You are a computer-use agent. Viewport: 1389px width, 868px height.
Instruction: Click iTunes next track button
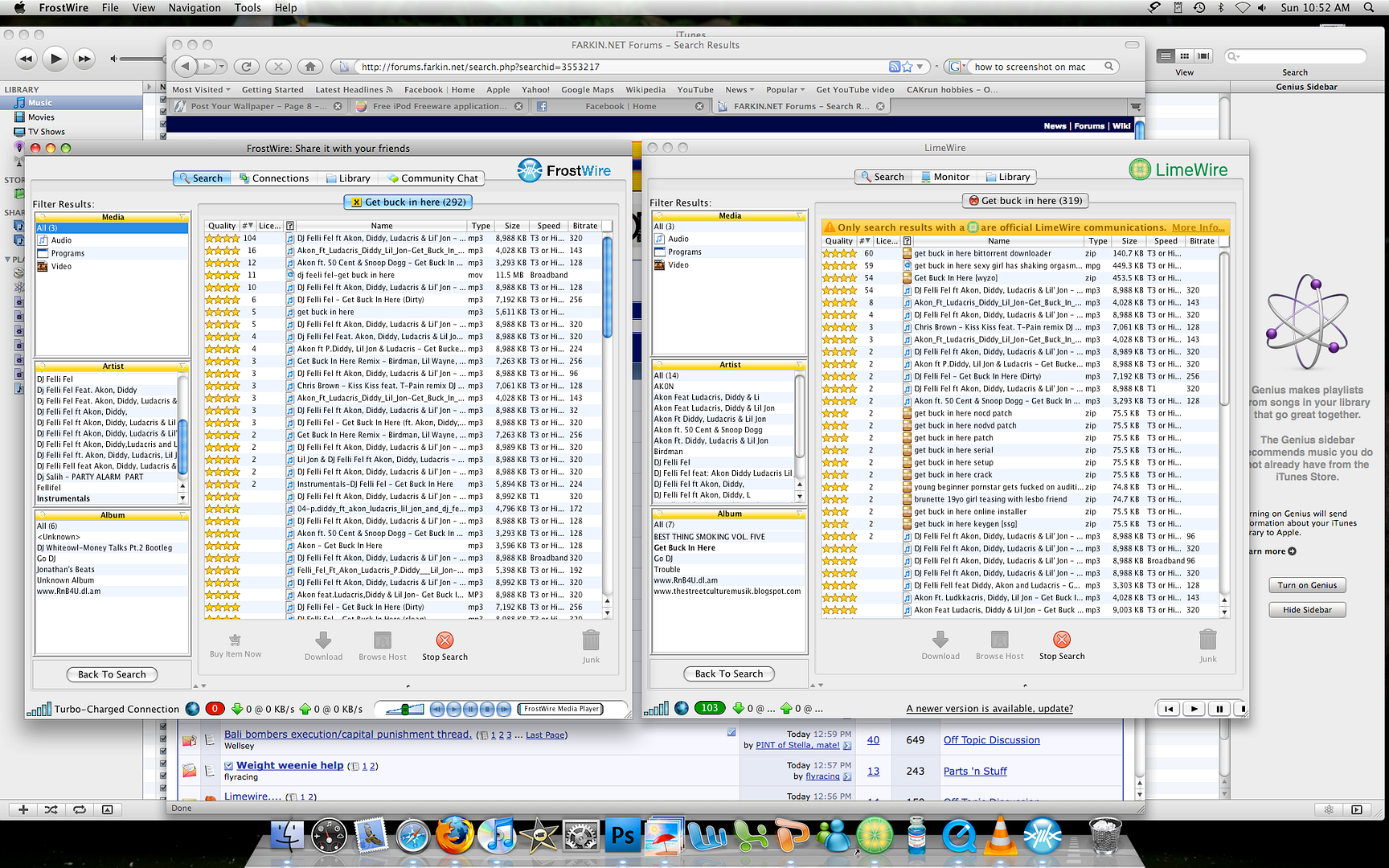[84, 59]
